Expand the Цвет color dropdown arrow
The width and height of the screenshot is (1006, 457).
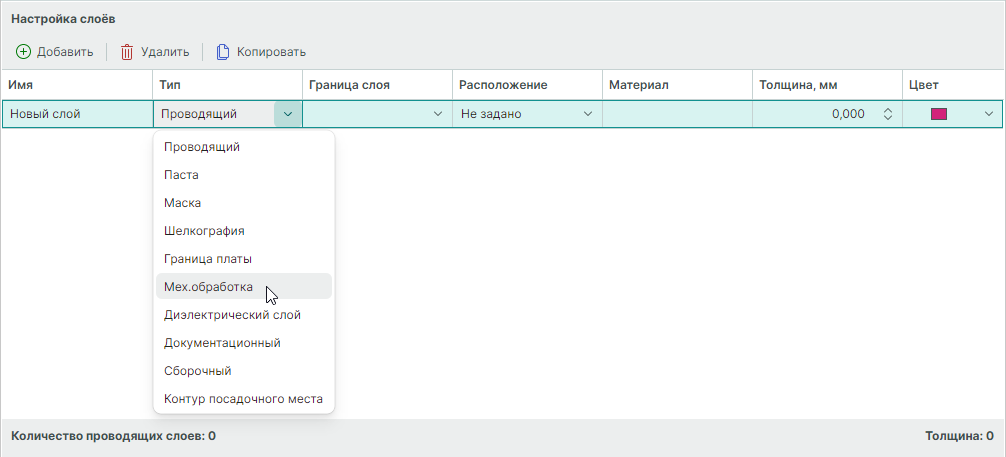point(989,114)
